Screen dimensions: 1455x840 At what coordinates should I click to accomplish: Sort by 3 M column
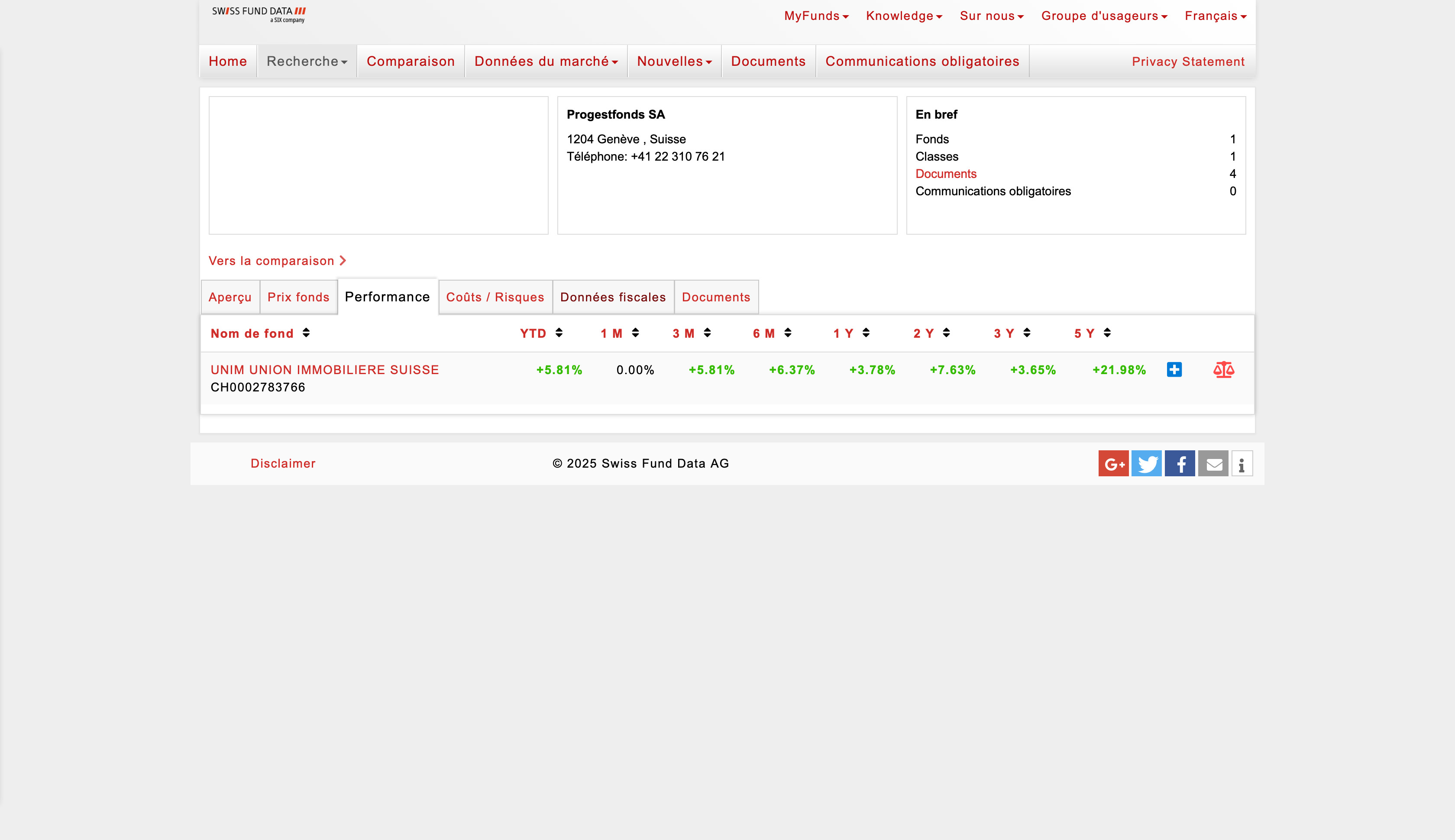[x=692, y=333]
